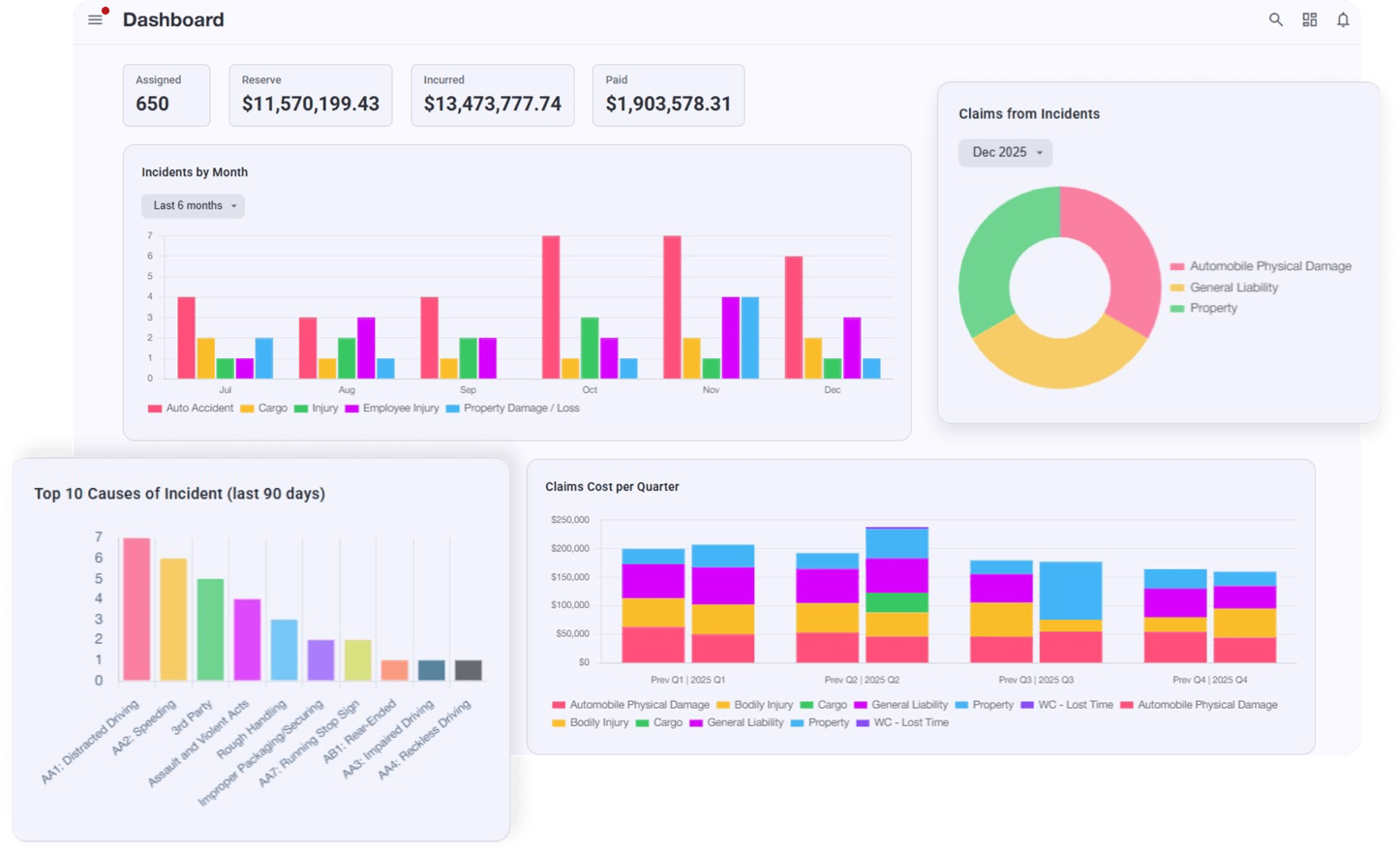1400x854 pixels.
Task: Open the Last 6 months dropdown
Action: coord(193,205)
